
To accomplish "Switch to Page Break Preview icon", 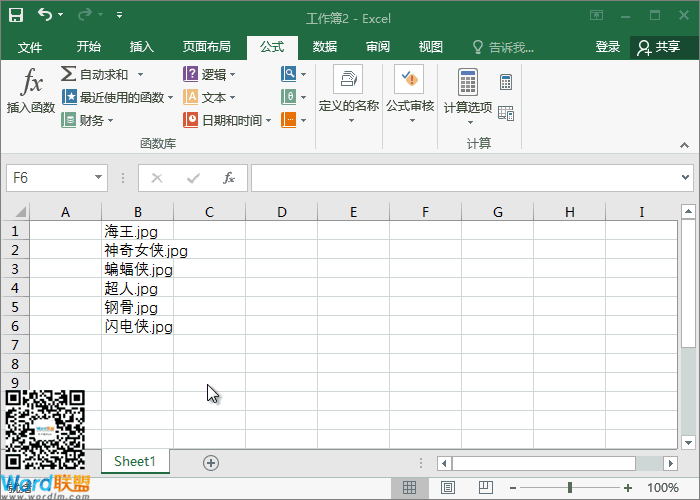I will tap(485, 488).
